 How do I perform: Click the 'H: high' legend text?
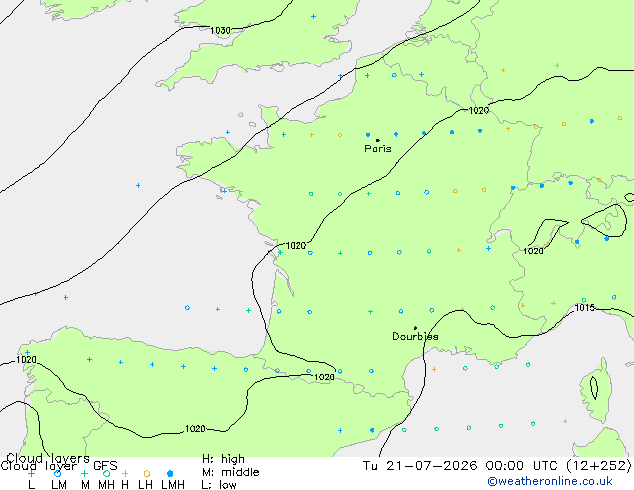(x=223, y=459)
